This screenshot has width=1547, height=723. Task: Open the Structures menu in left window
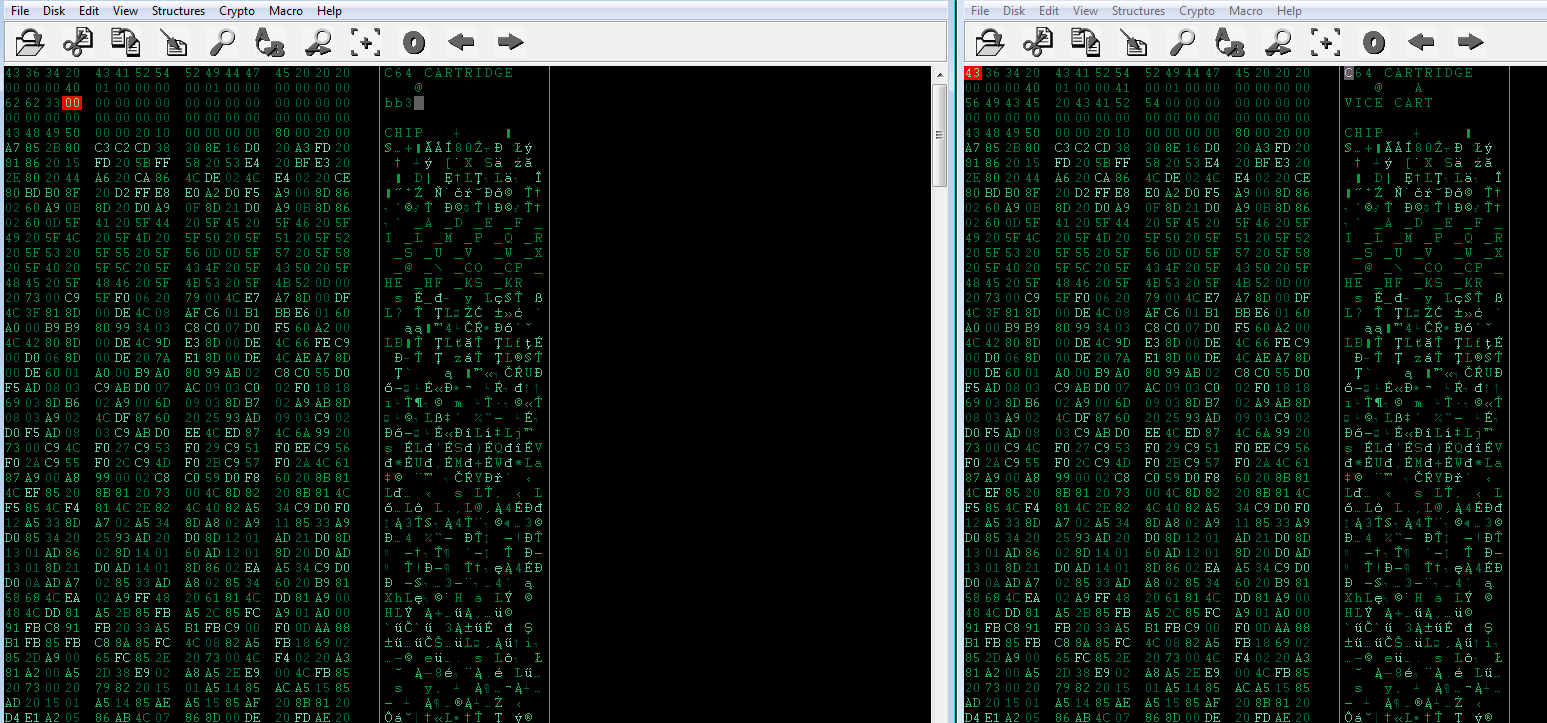pyautogui.click(x=178, y=11)
